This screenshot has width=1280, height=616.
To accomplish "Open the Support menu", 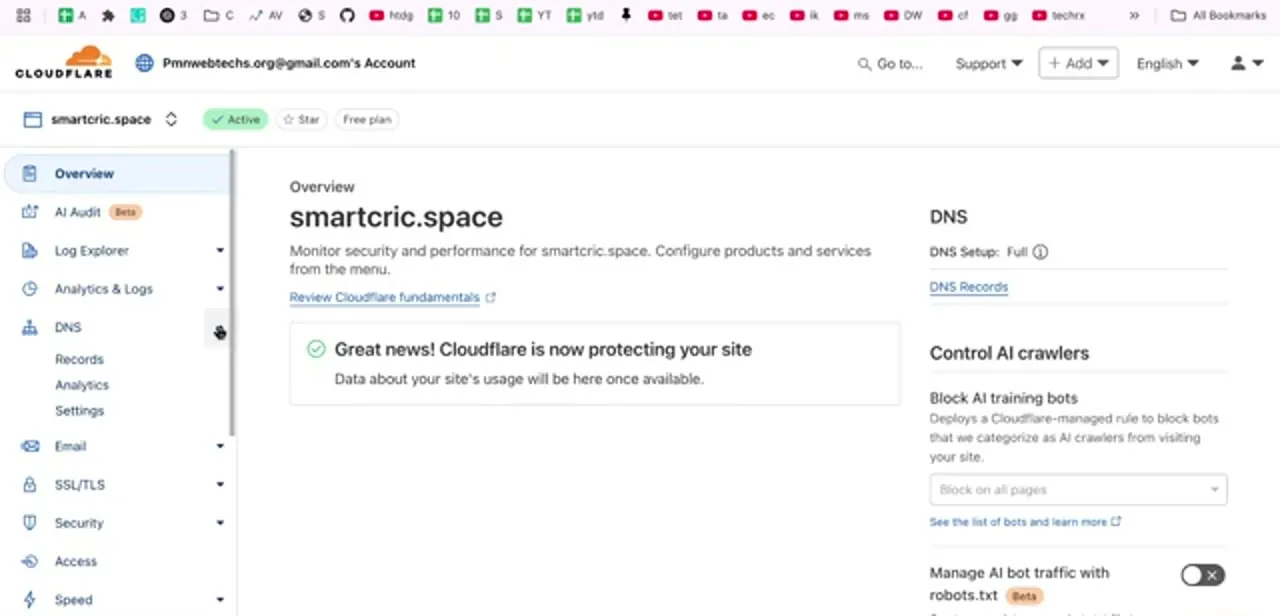I will (x=989, y=63).
